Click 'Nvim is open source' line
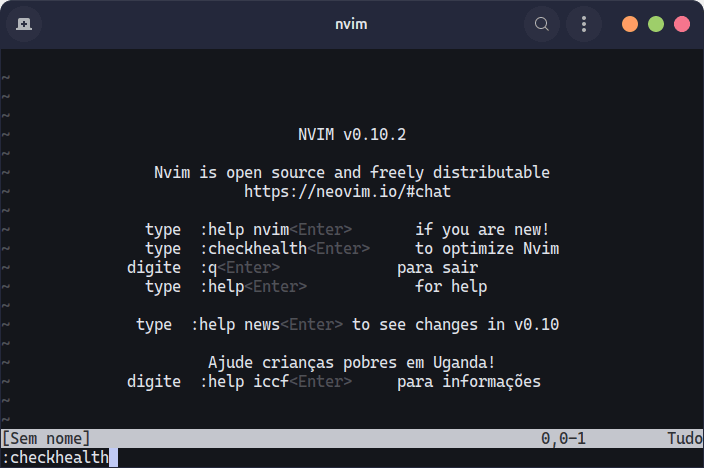Image resolution: width=704 pixels, height=468 pixels. point(352,172)
